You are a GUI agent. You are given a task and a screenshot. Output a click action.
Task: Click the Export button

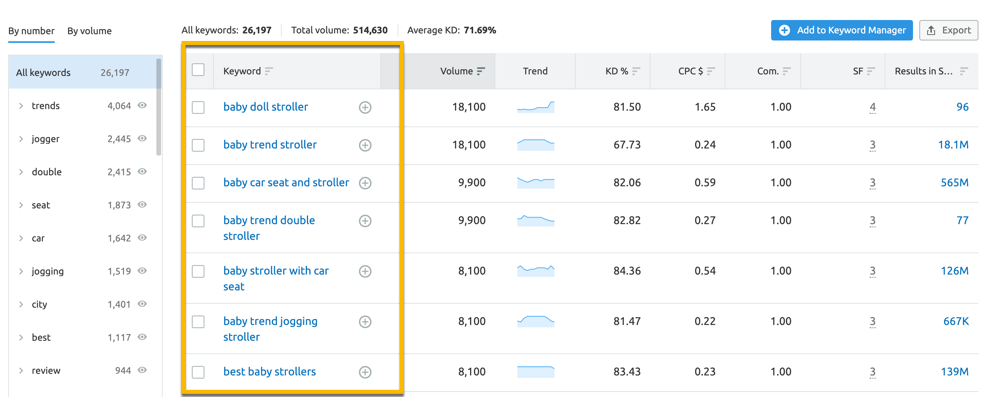click(948, 30)
